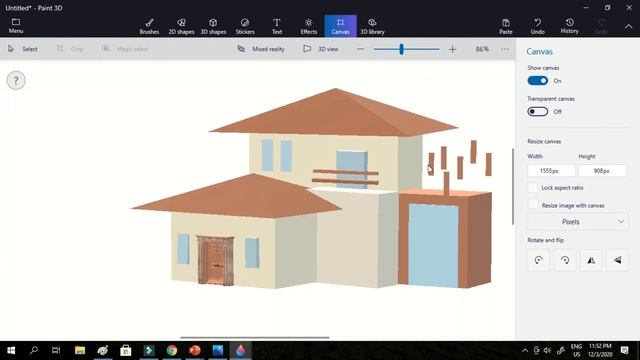Check Lock aspect ratio
Viewport: 640px width, 360px height.
coord(533,188)
